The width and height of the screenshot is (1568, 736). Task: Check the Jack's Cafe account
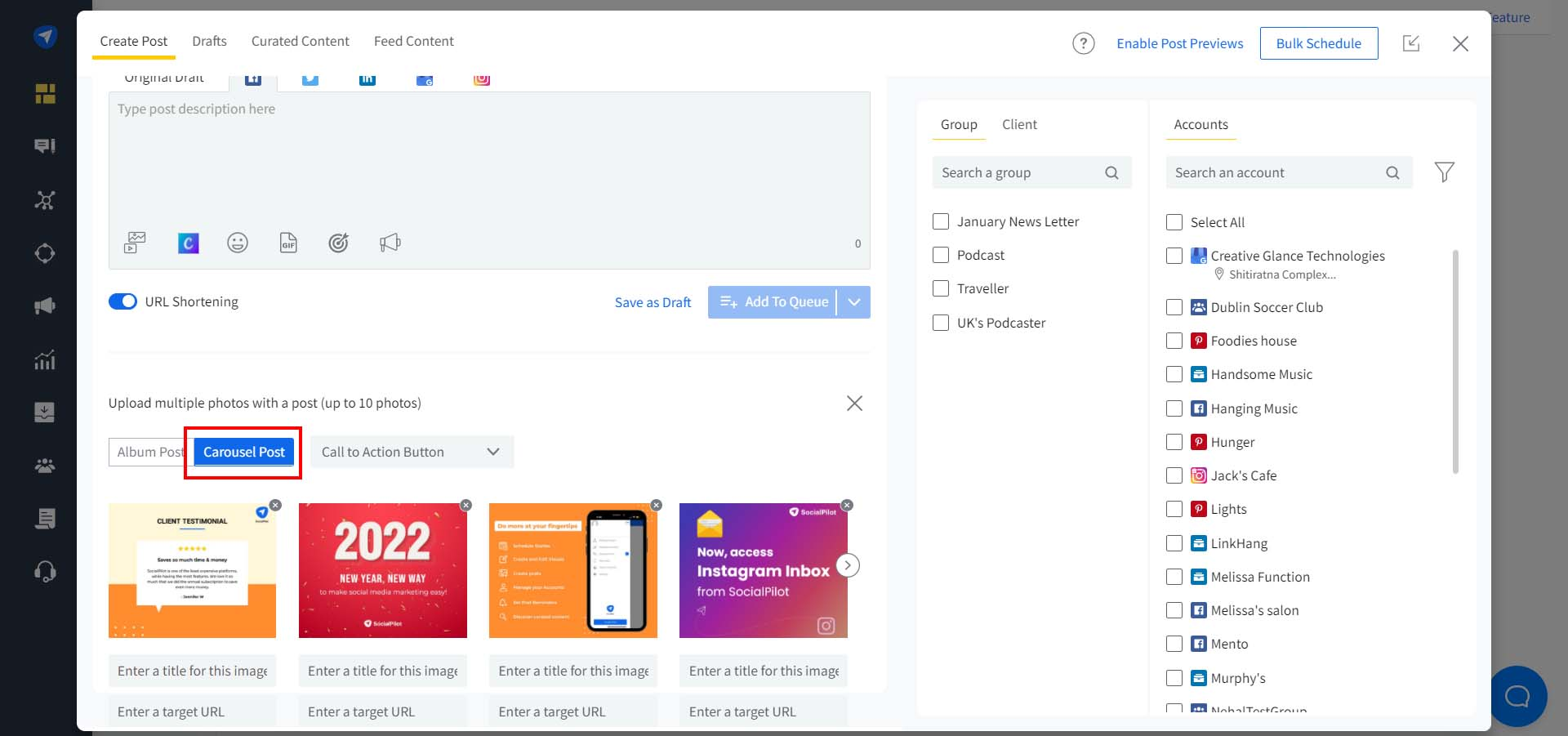(1174, 475)
